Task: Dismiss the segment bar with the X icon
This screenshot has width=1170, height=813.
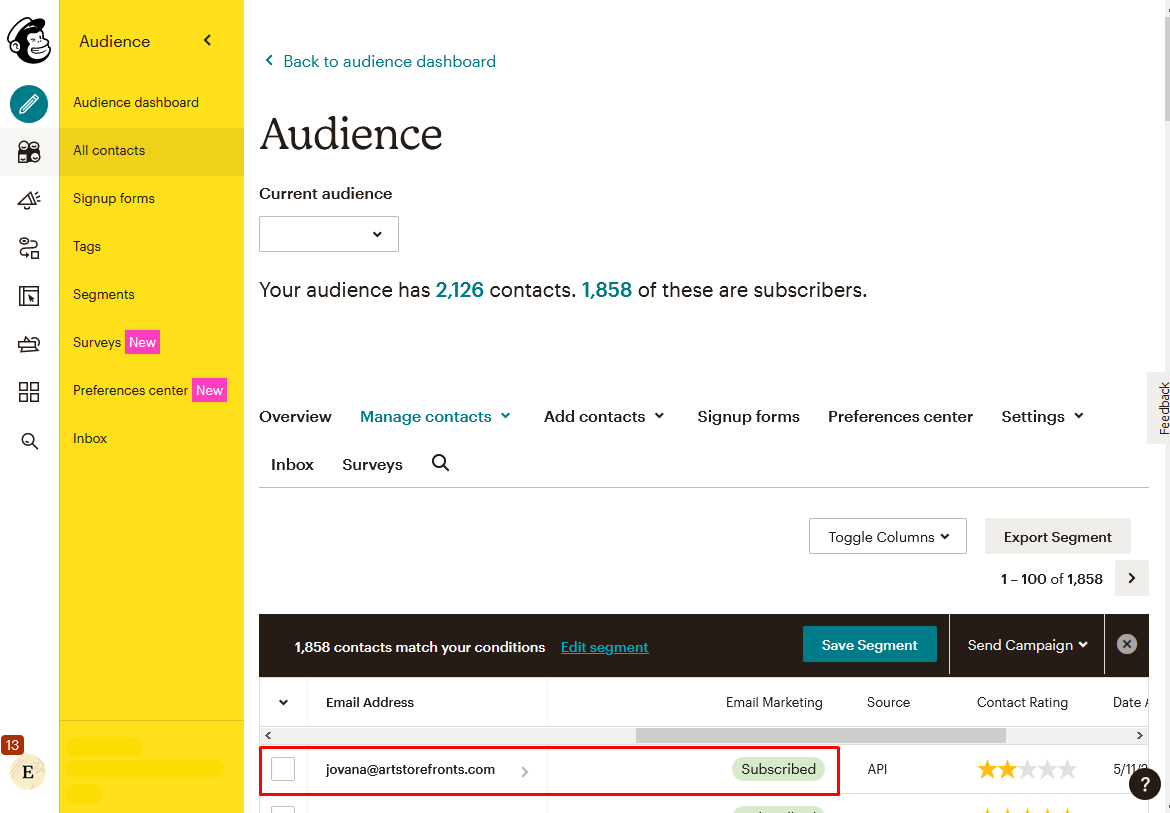Action: (1127, 644)
